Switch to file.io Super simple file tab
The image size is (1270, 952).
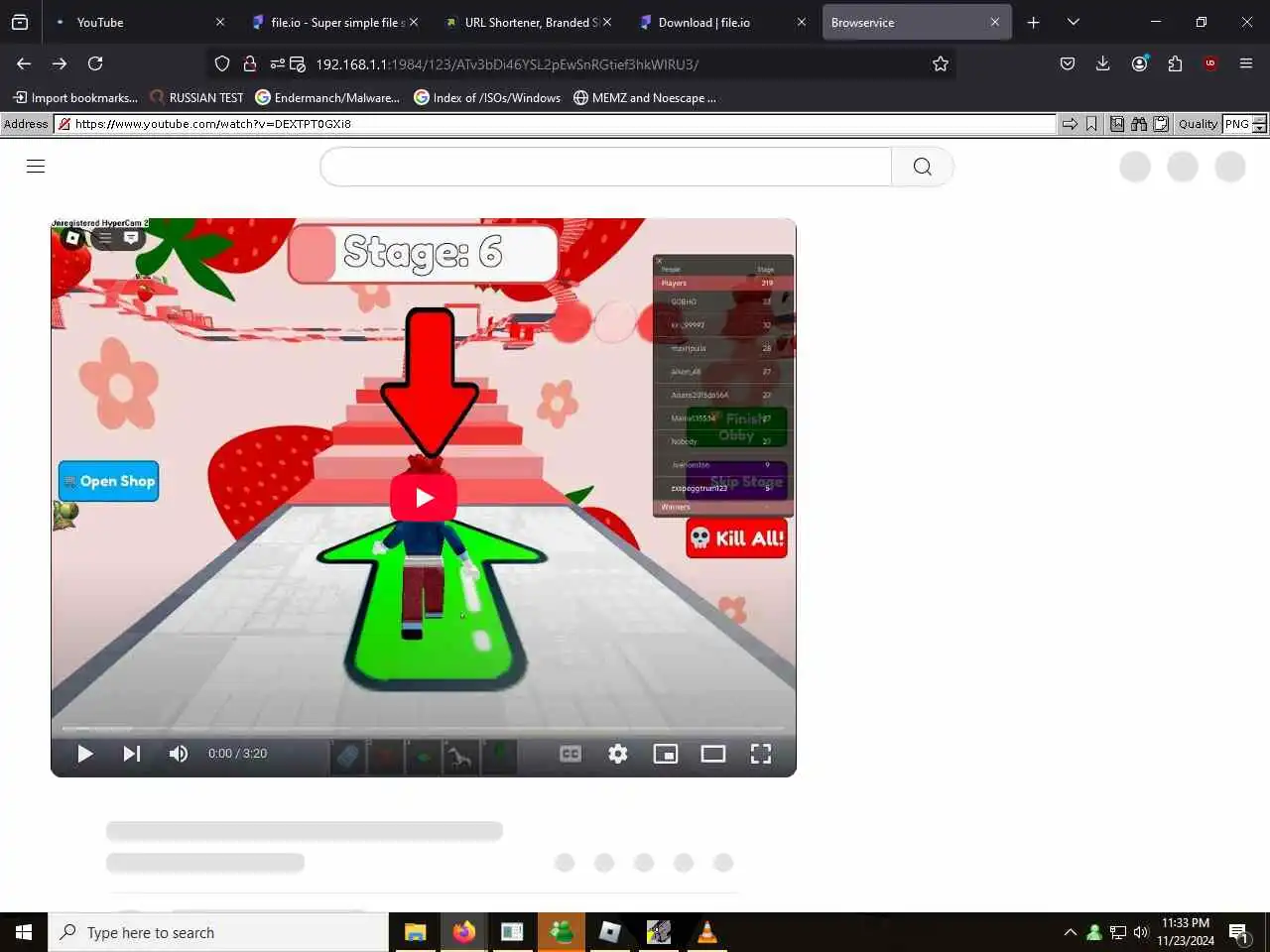(x=333, y=22)
